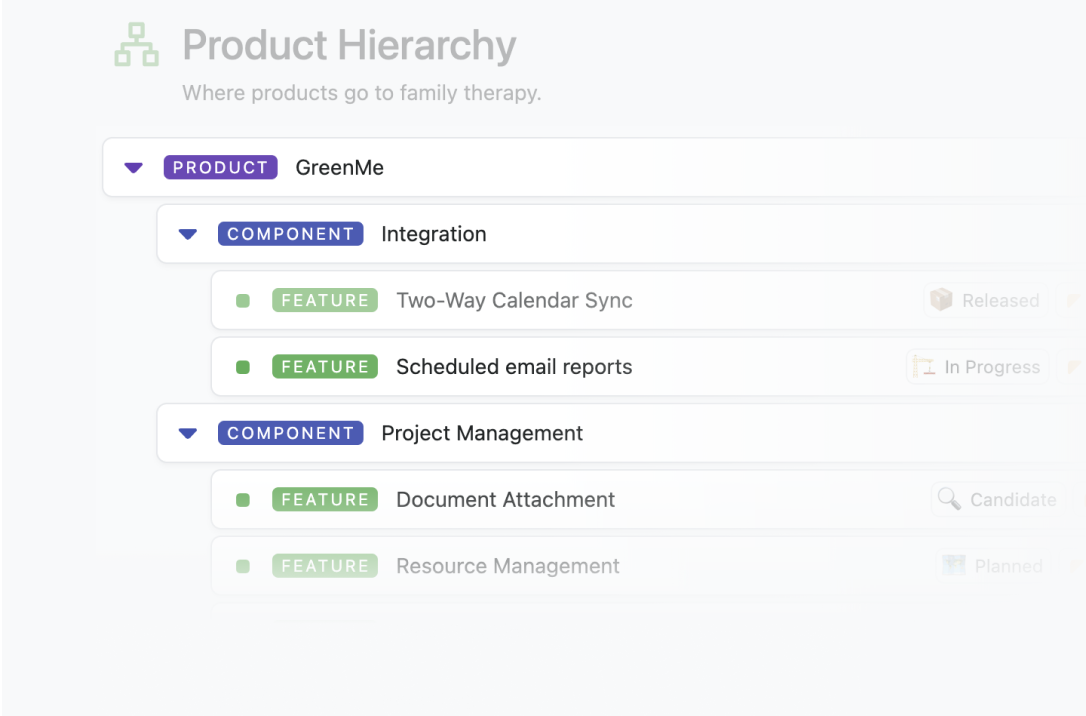Click the Candidate magnifier icon
Viewport: 1086px width, 716px height.
point(949,499)
